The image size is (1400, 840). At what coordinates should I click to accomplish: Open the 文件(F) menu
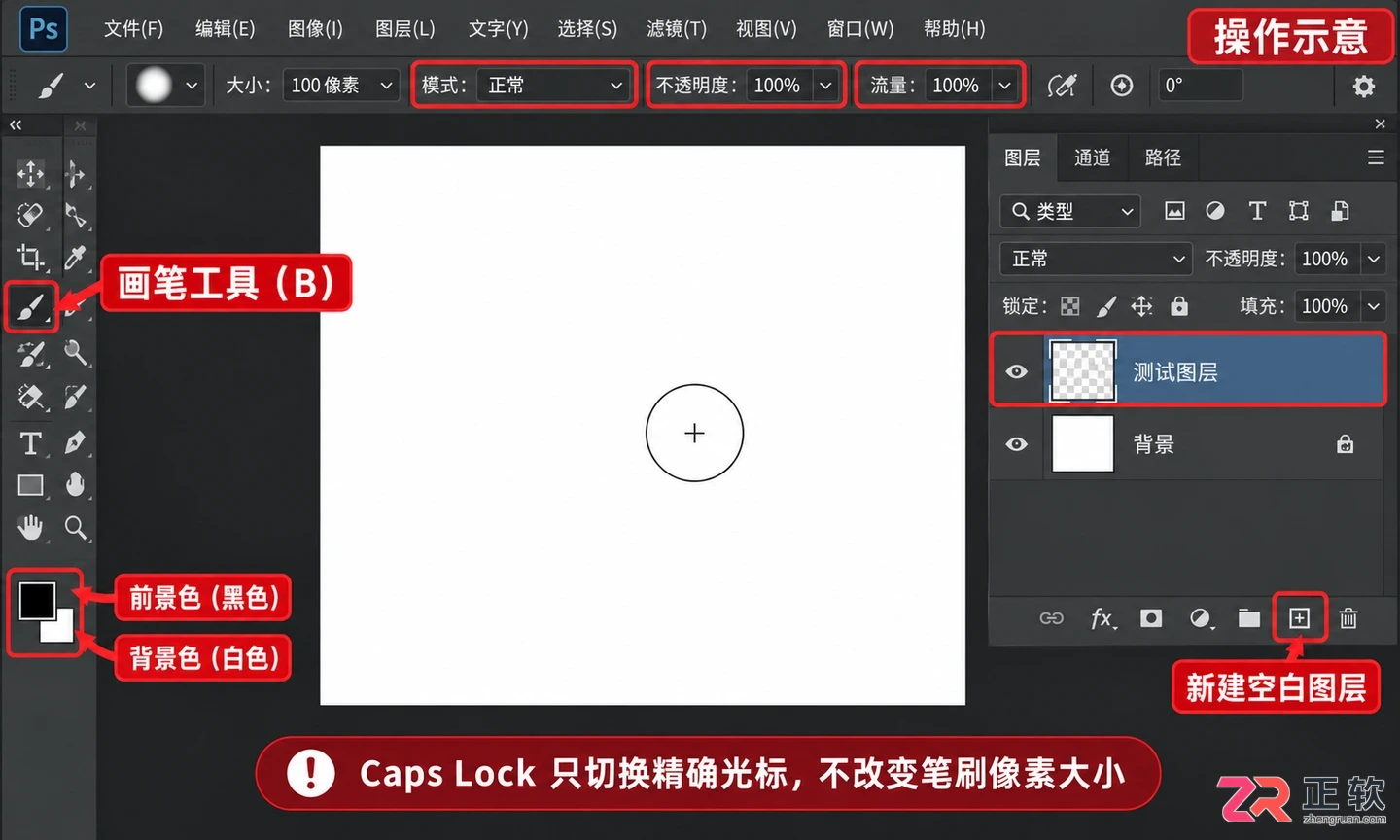tap(133, 29)
